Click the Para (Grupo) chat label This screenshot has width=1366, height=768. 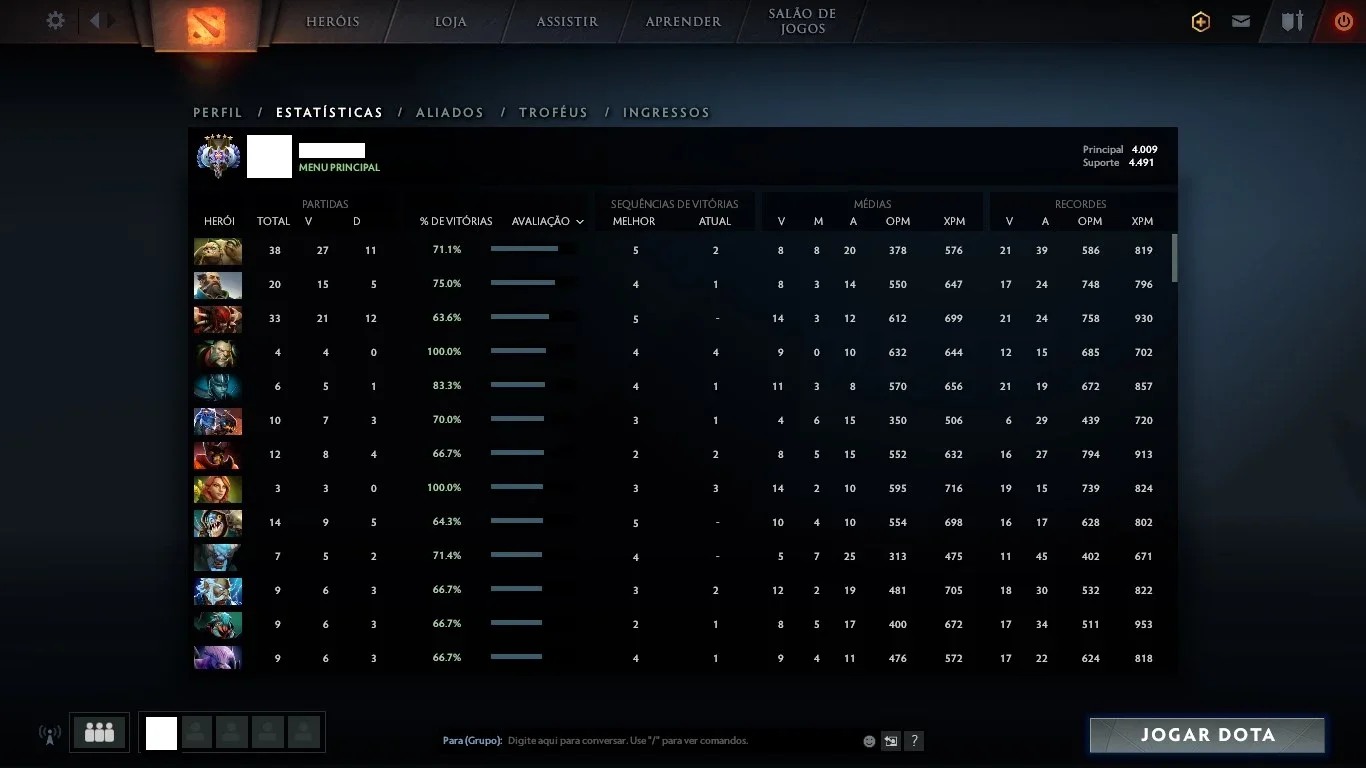(472, 741)
